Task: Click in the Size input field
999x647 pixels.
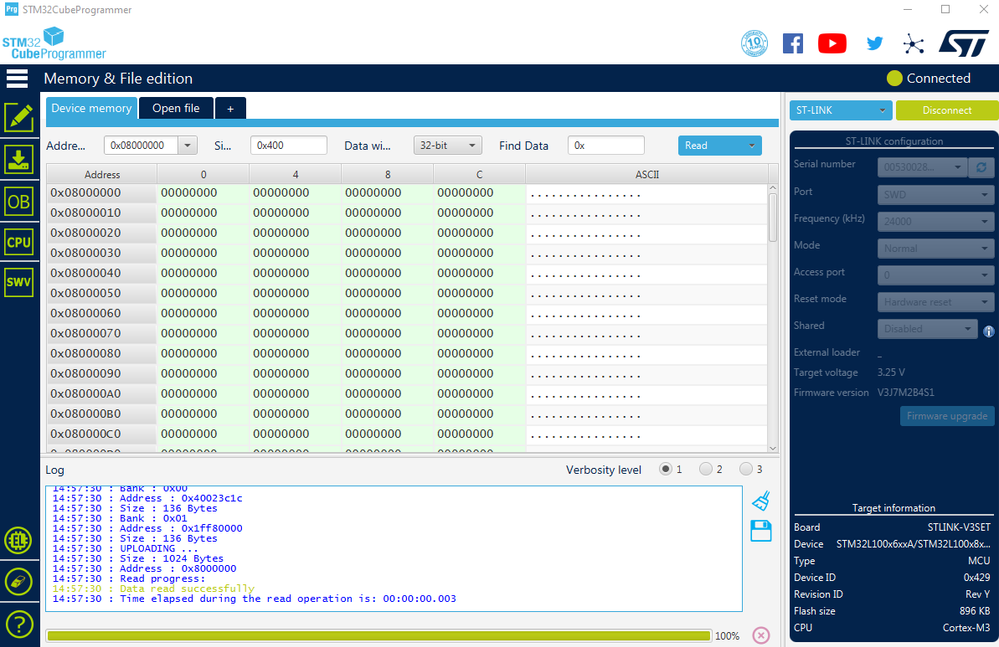Action: [x=289, y=145]
